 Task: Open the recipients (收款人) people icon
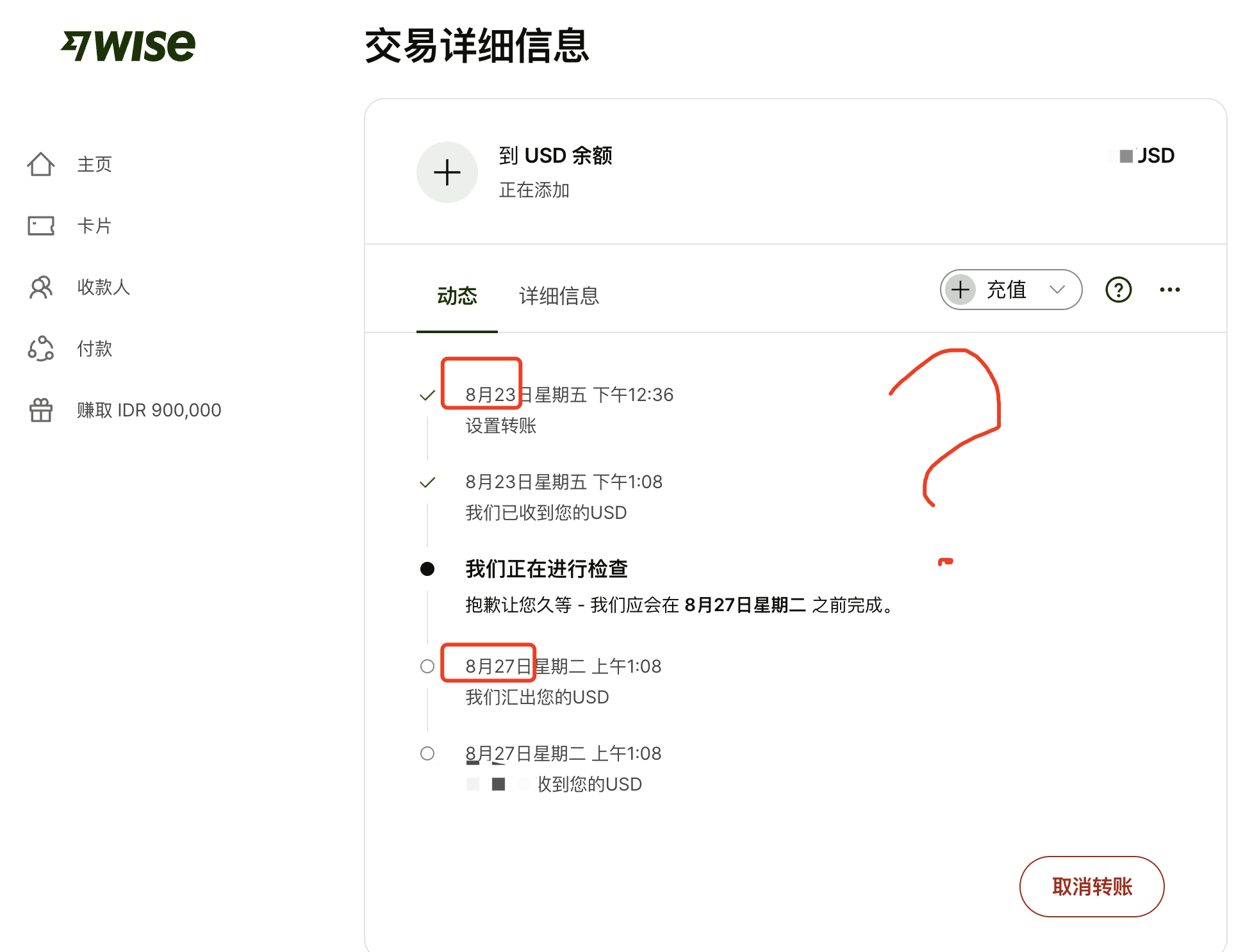coord(41,288)
